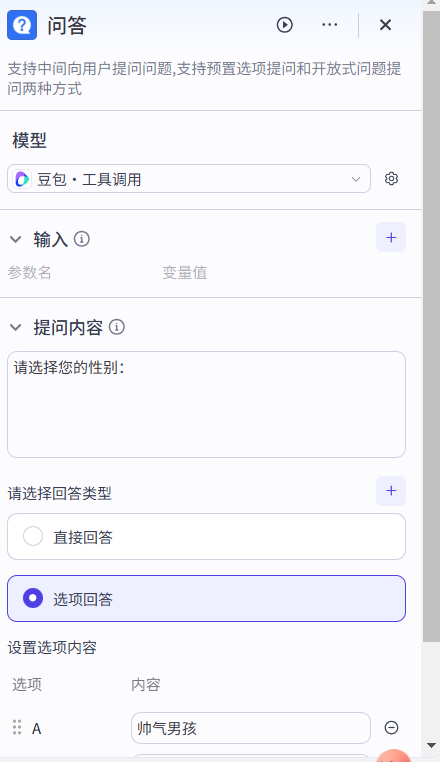
Task: Click the info icon beside 输入
Action: (82, 239)
